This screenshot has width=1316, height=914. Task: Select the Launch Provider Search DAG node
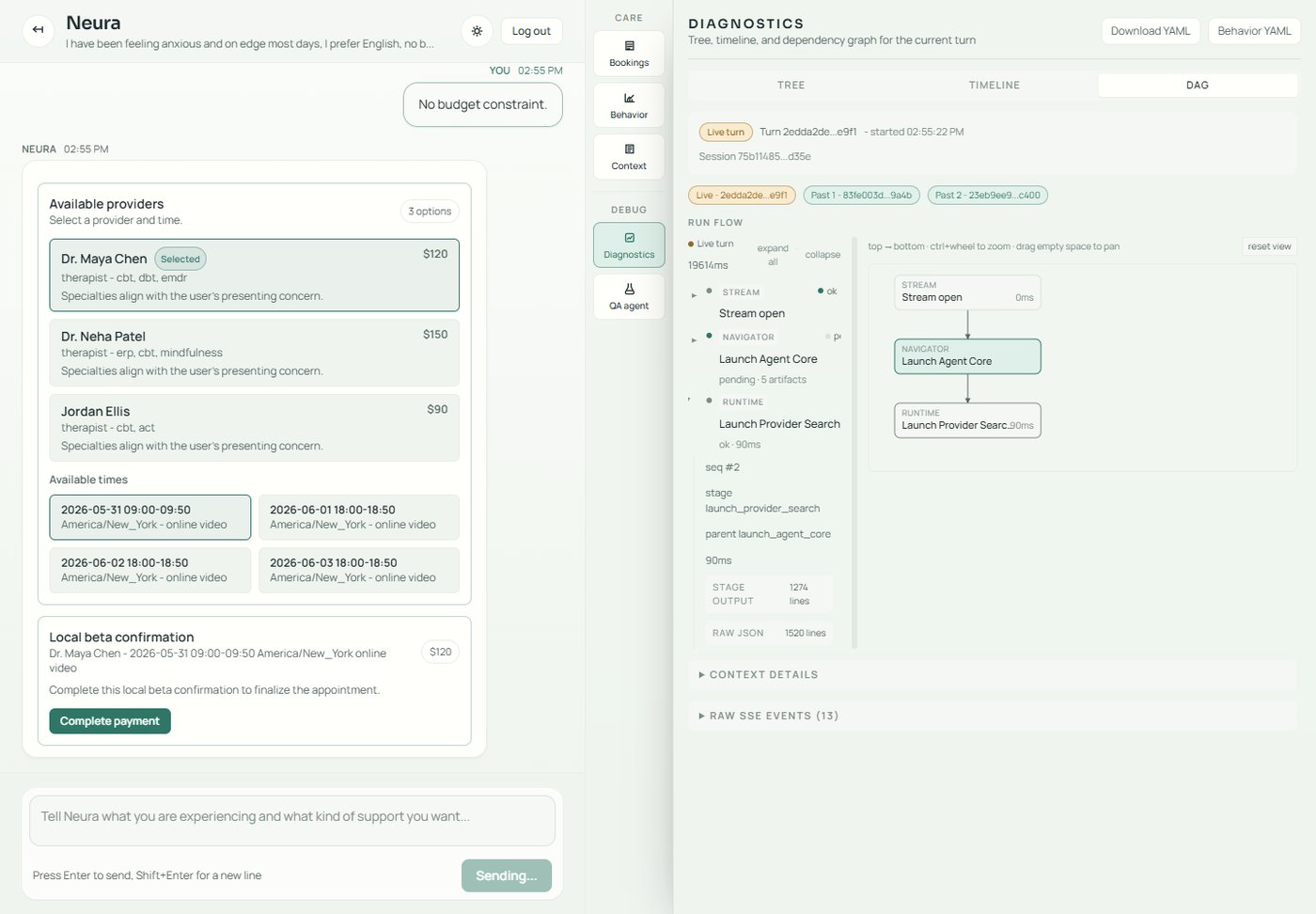click(x=967, y=420)
